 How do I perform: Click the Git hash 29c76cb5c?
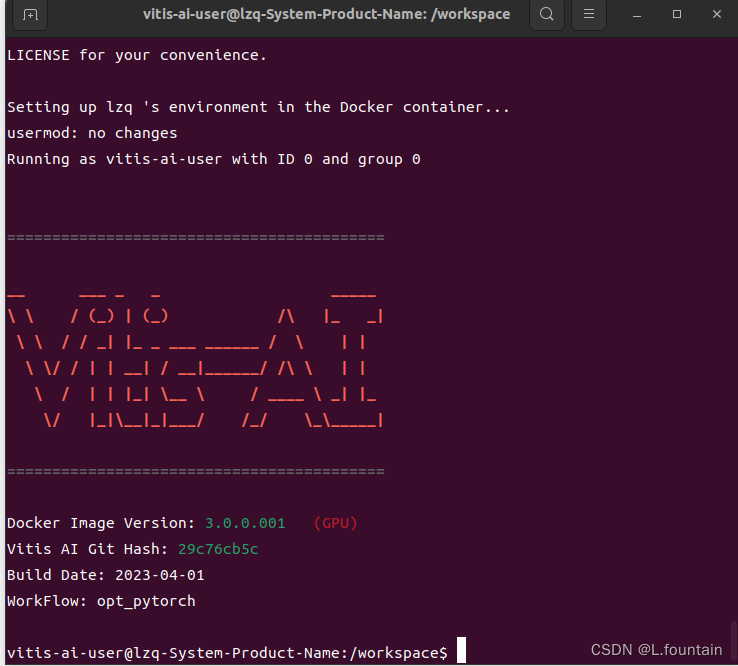click(218, 549)
